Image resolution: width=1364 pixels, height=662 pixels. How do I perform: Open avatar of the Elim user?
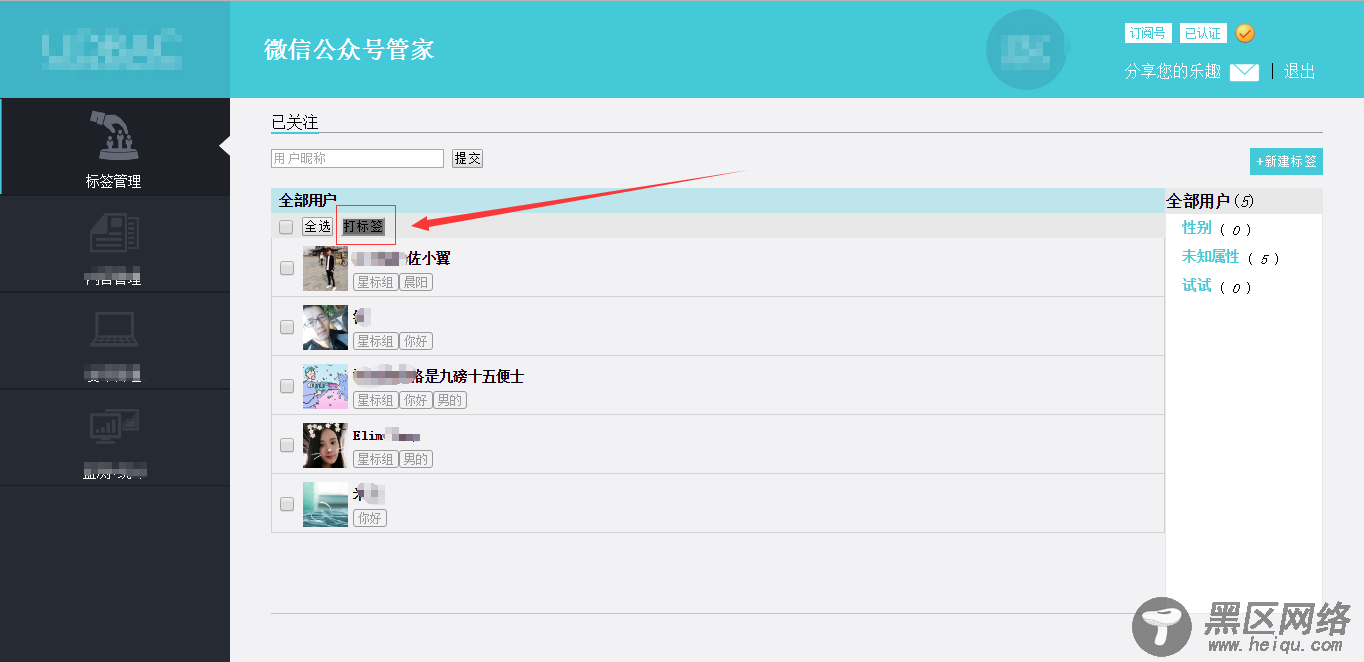325,445
